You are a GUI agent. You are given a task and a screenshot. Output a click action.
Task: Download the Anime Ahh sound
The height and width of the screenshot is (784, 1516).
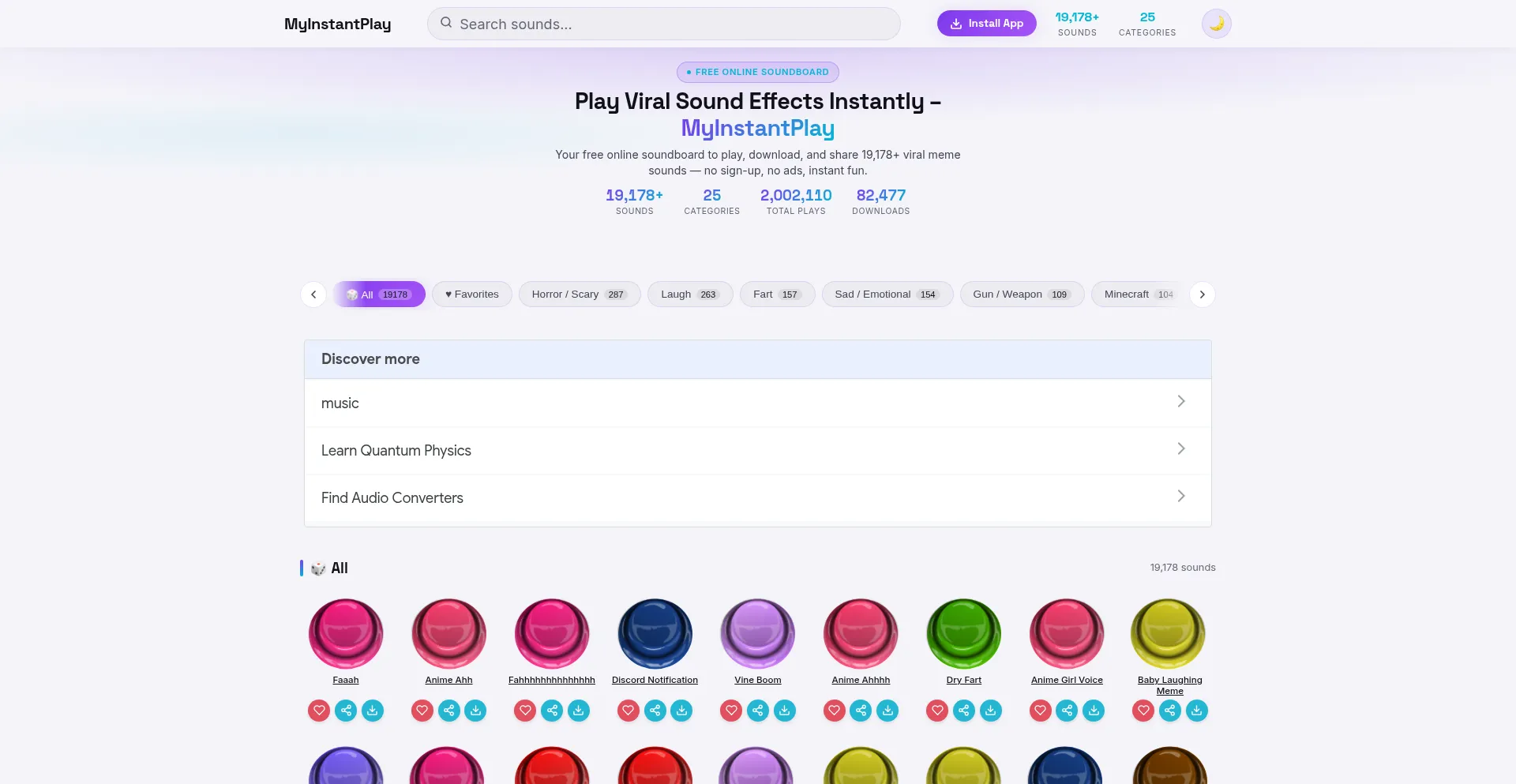[x=475, y=711]
